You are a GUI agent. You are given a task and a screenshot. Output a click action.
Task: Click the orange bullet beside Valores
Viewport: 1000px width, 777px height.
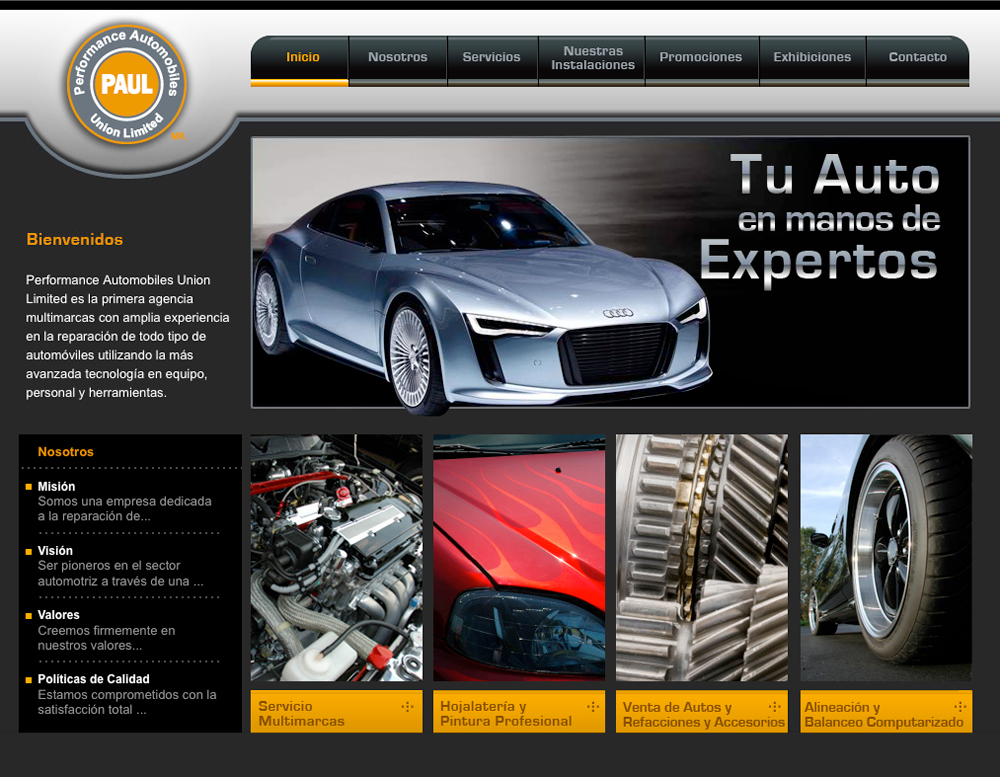pyautogui.click(x=29, y=616)
